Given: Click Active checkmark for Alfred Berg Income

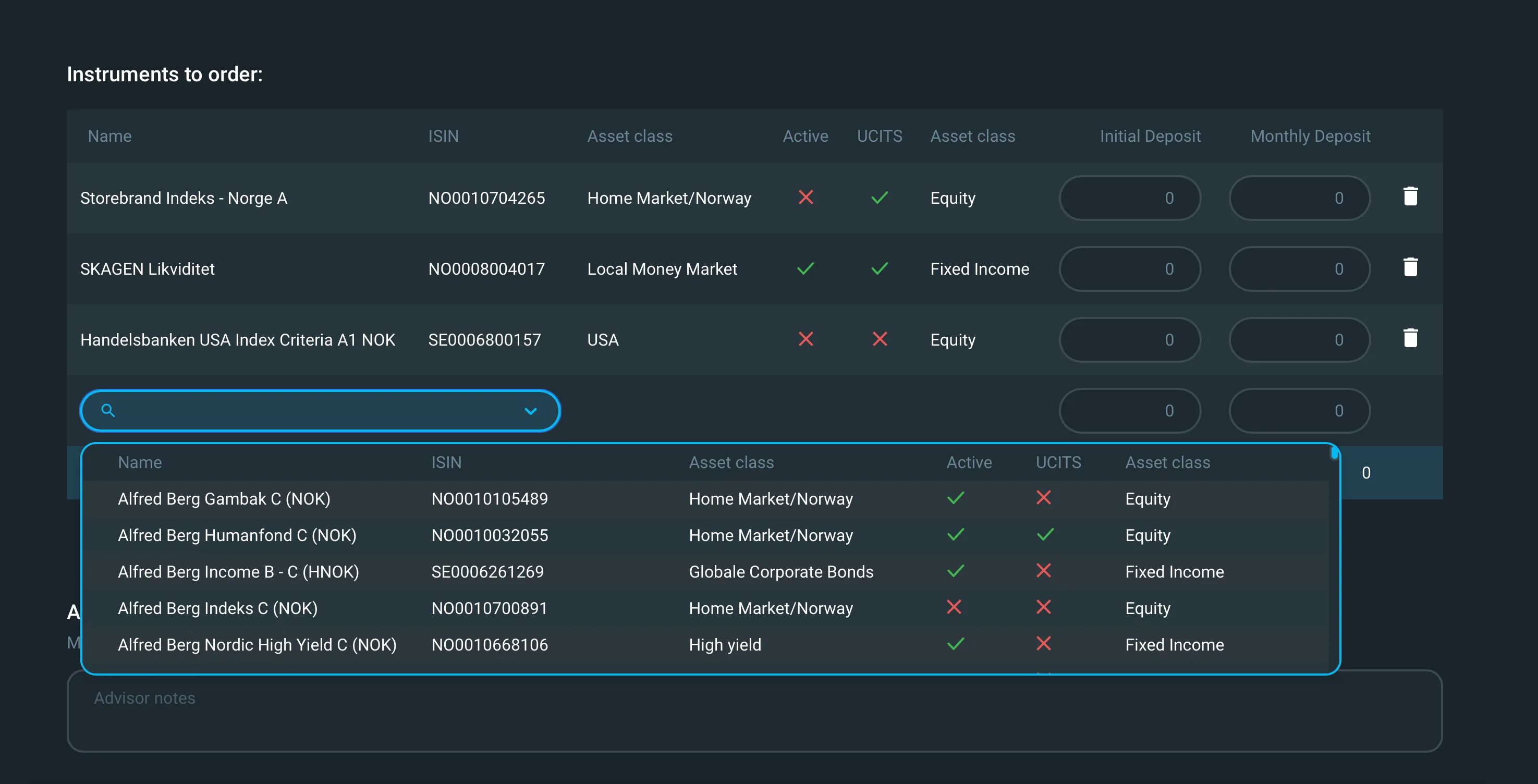Looking at the screenshot, I should point(955,570).
